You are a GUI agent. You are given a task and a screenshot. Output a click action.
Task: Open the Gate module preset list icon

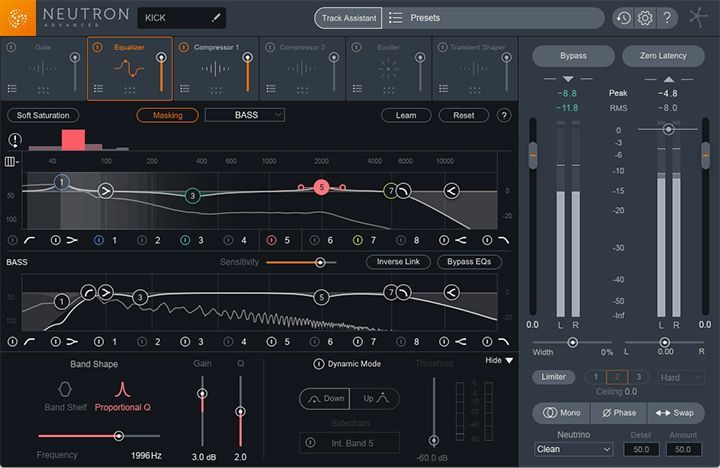[12, 88]
